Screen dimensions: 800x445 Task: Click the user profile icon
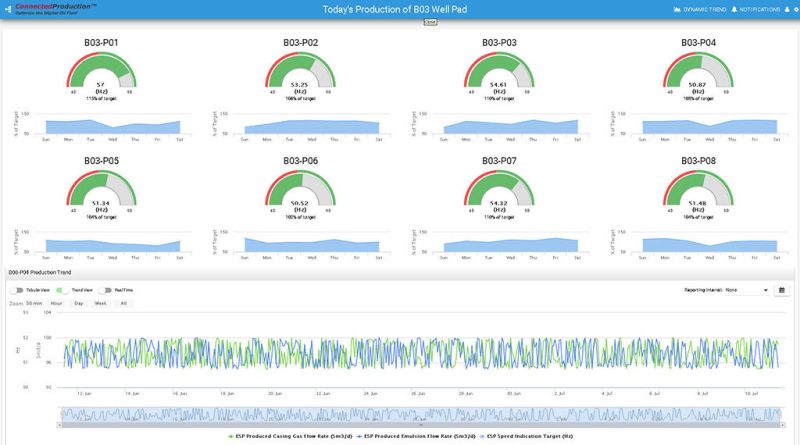(787, 9)
